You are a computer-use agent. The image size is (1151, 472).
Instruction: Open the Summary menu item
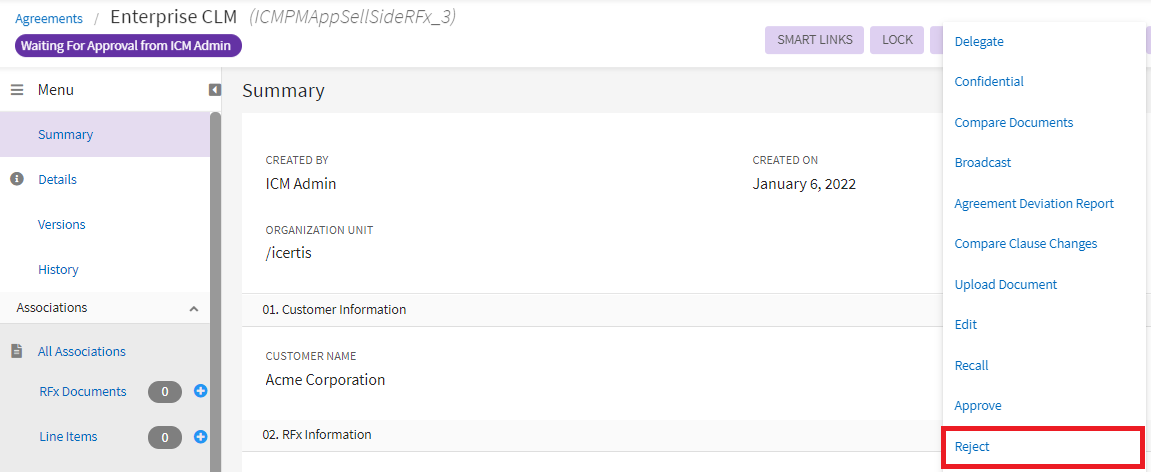[65, 135]
